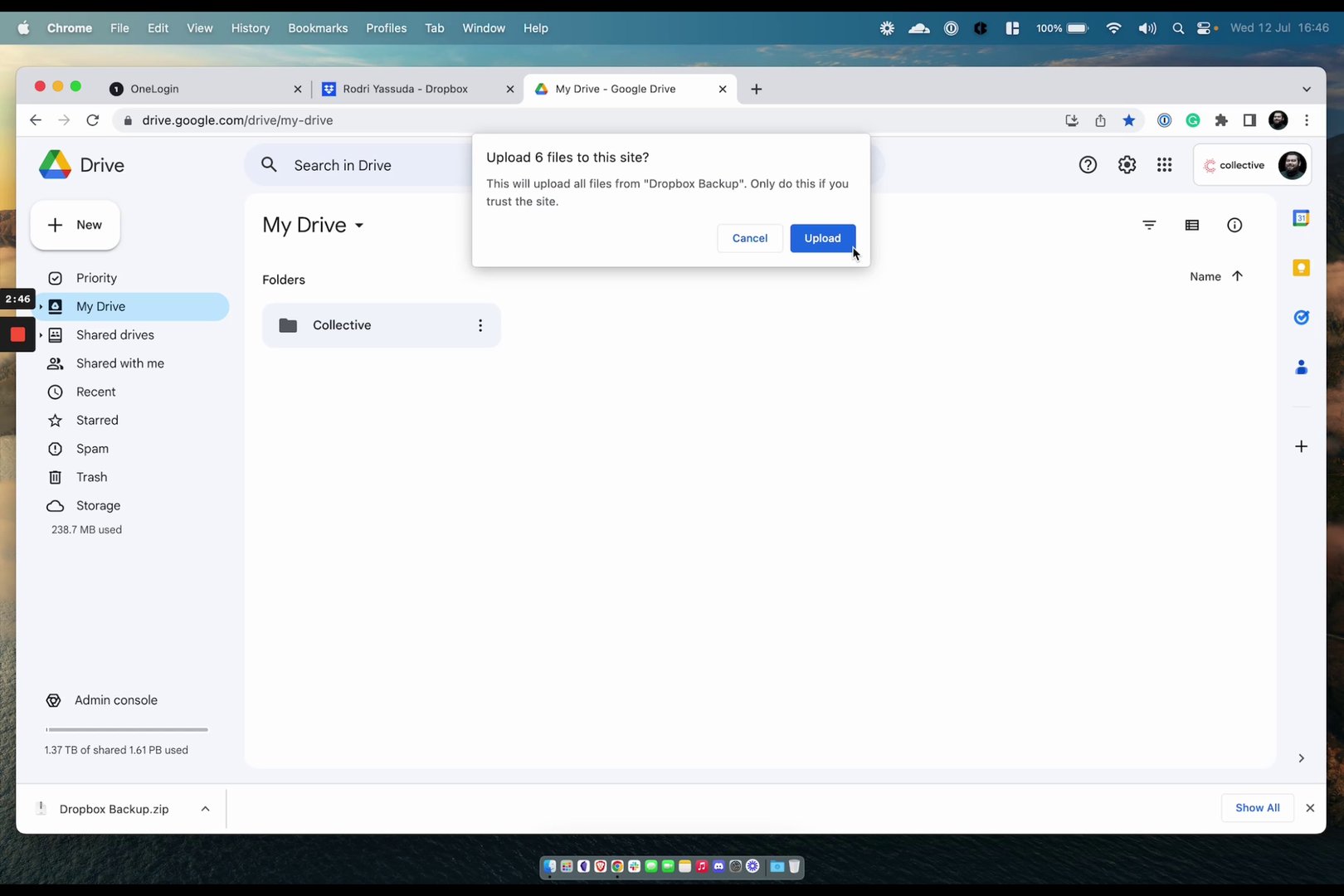Viewport: 1344px width, 896px height.
Task: Open Google Keep side panel
Action: (1301, 268)
